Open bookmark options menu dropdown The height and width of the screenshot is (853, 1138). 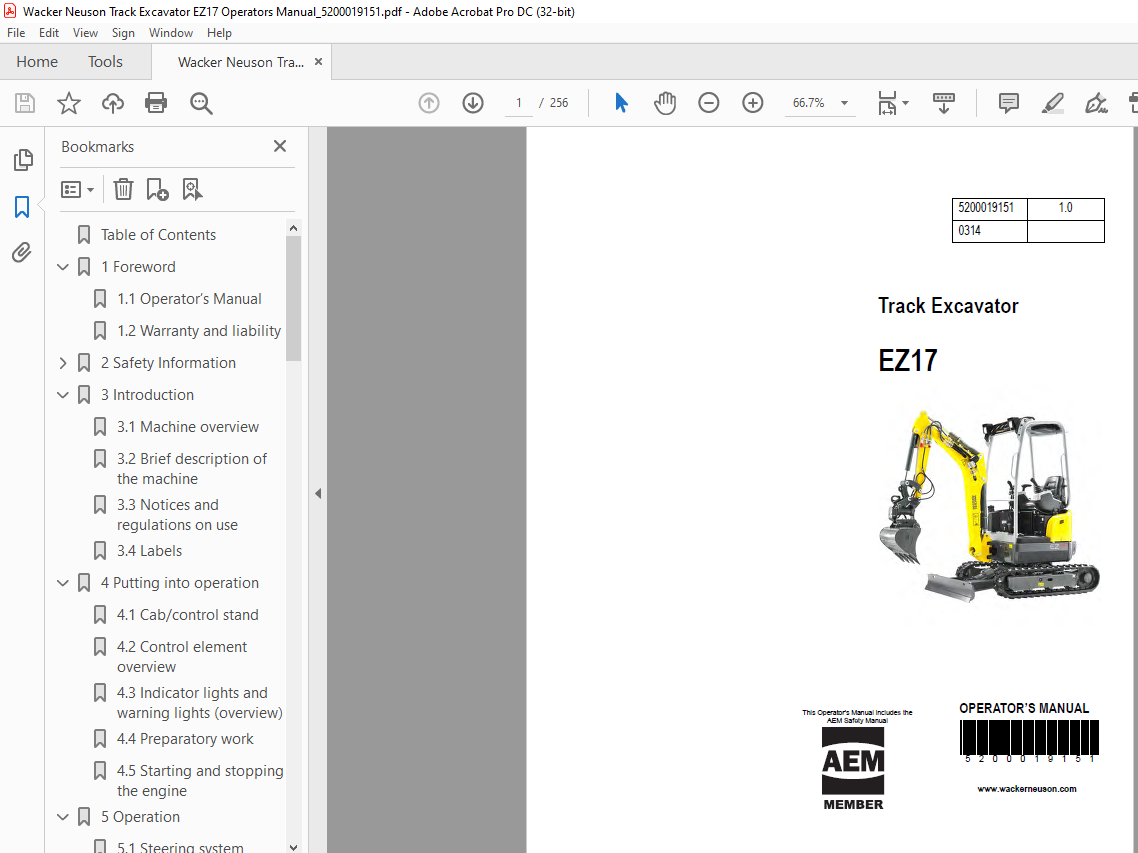78,189
